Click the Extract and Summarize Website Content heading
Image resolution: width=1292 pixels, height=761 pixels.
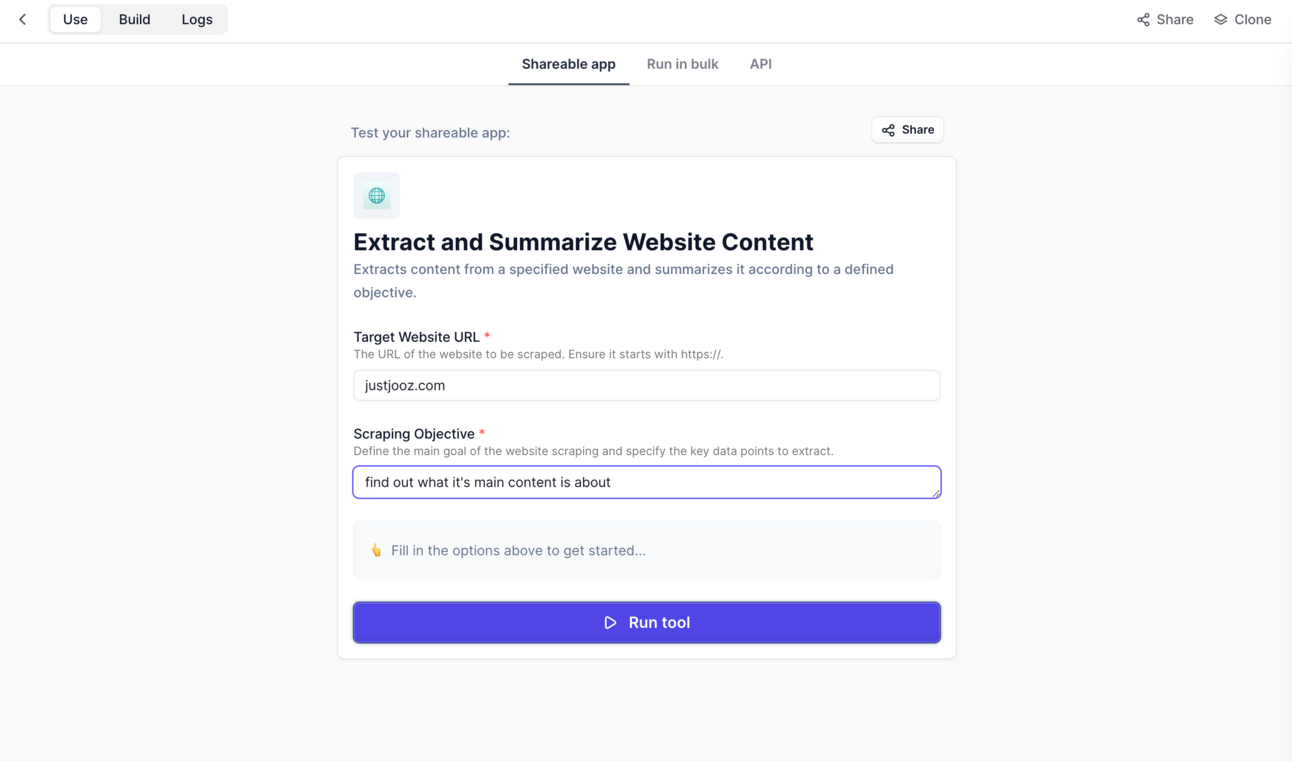click(583, 242)
